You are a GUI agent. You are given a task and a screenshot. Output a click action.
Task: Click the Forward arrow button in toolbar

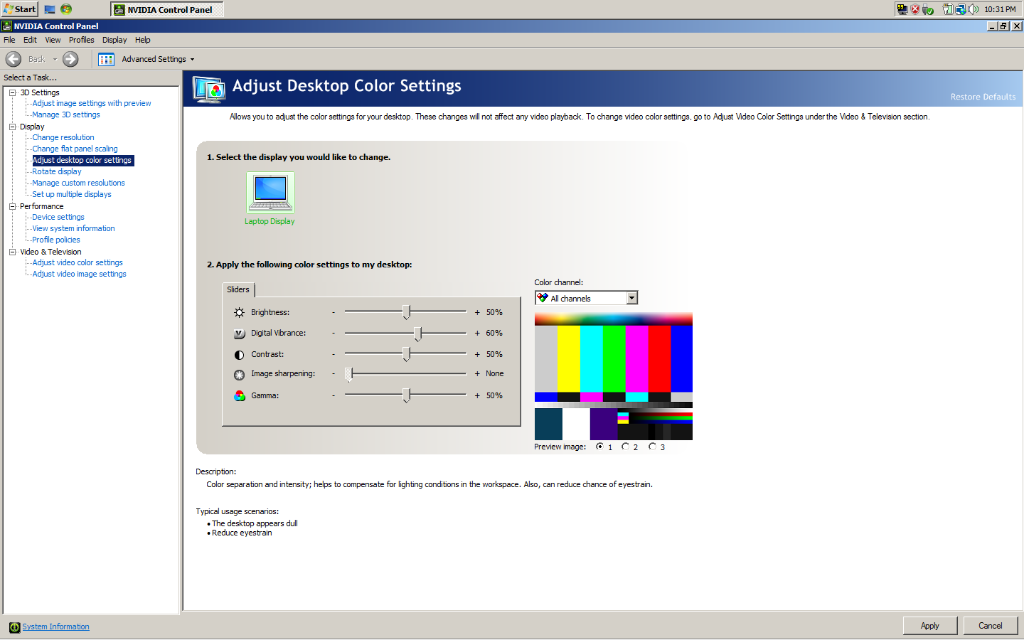pyautogui.click(x=71, y=59)
